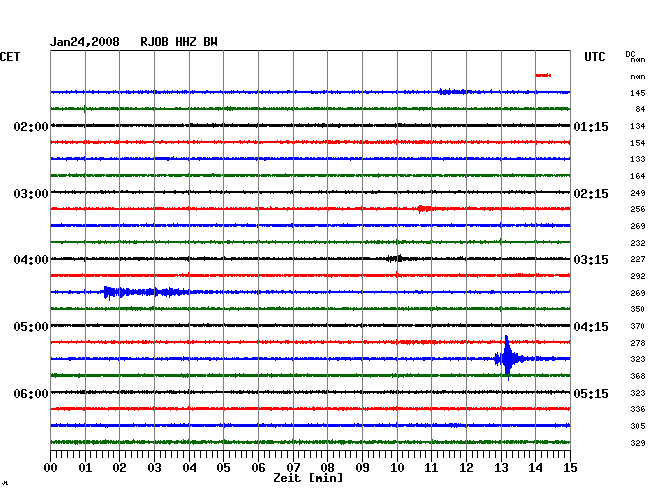Click minute 12 on the time axis
The image size is (650, 494).
point(466,468)
